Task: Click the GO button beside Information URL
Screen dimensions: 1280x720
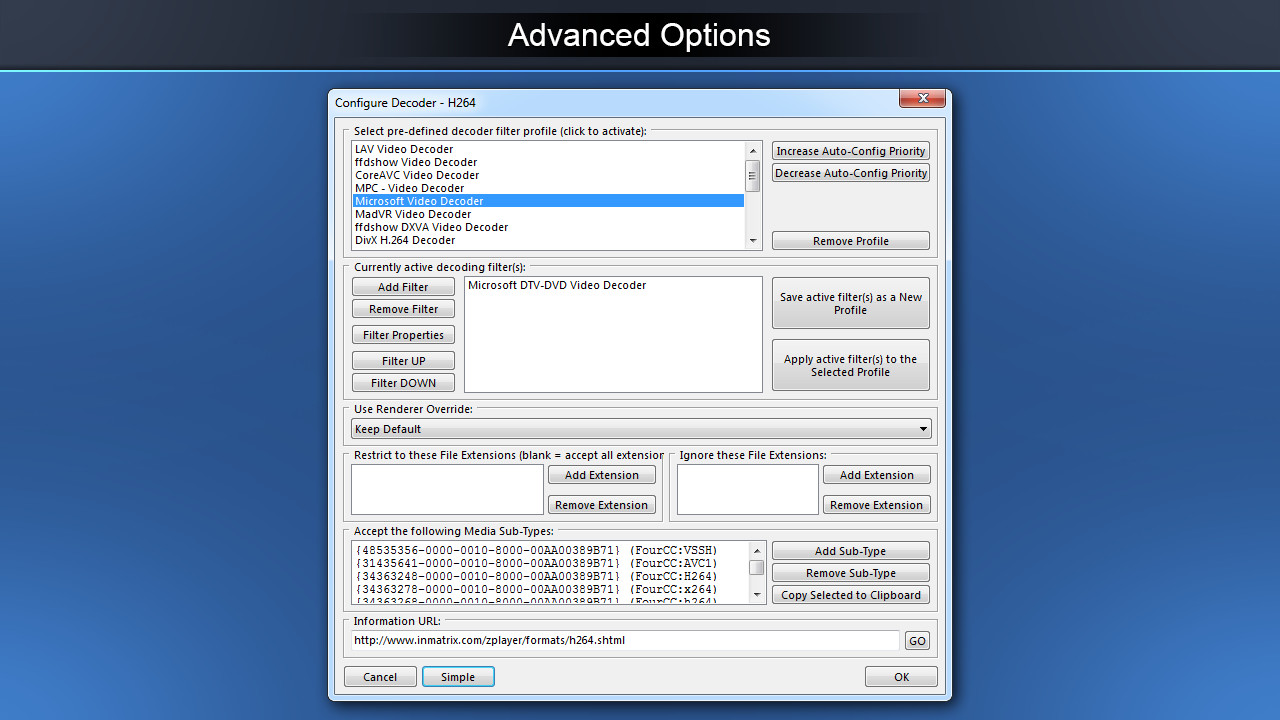Action: coord(917,640)
